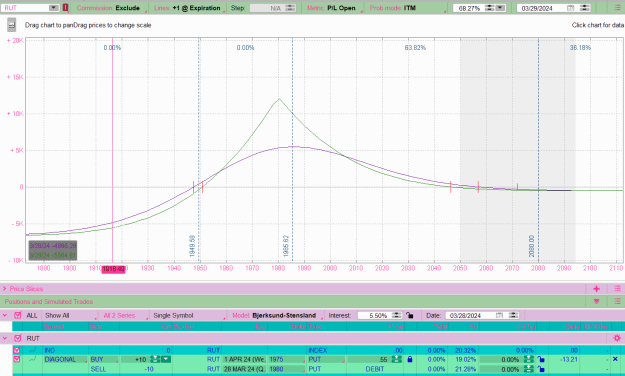Open the Prob mode ITM dropdown
This screenshot has height=376, width=625.
[406, 8]
